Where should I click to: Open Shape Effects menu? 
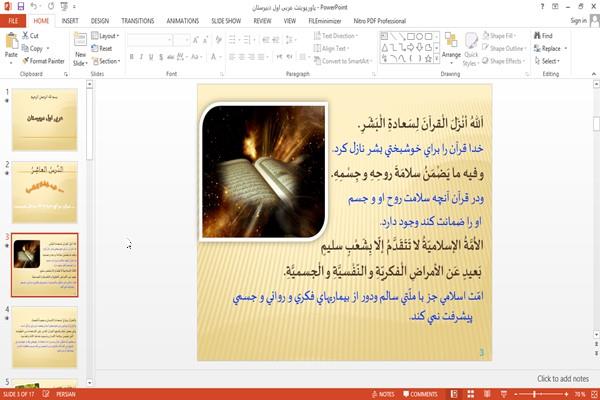(502, 61)
